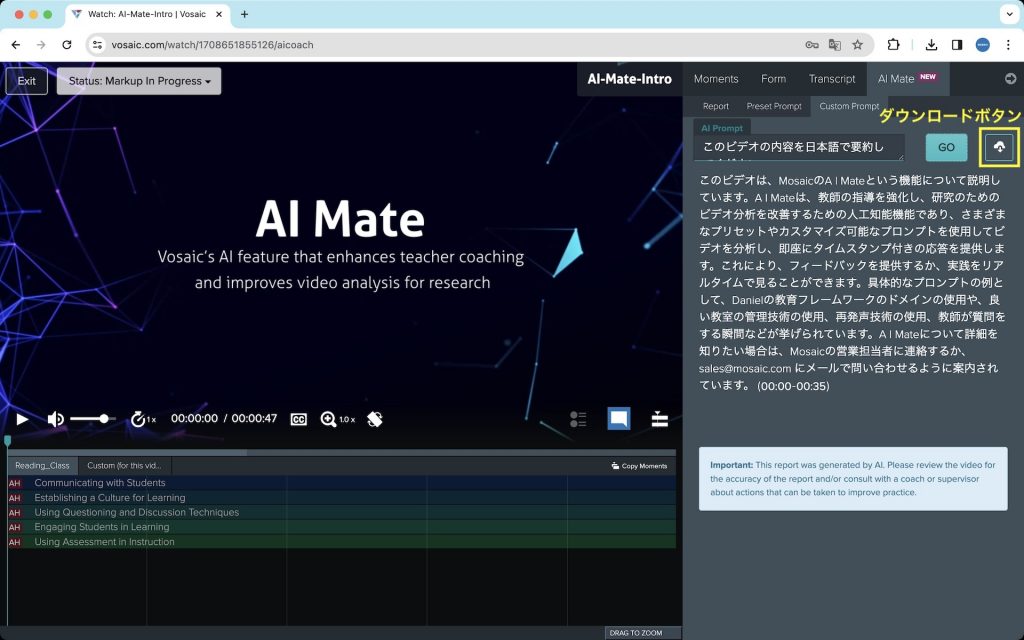Image resolution: width=1024 pixels, height=640 pixels.
Task: Adjust the volume slider
Action: click(93, 419)
